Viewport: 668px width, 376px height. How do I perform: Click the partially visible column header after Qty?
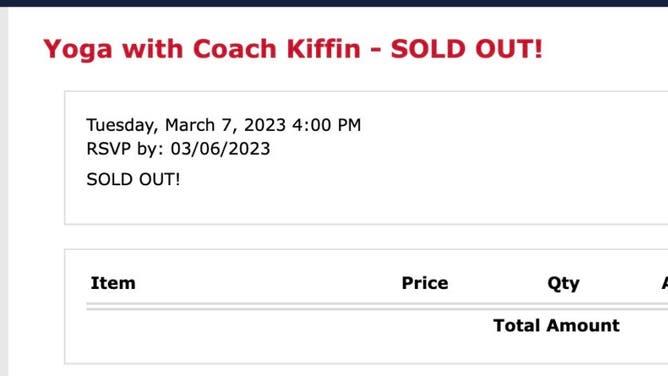click(x=665, y=283)
